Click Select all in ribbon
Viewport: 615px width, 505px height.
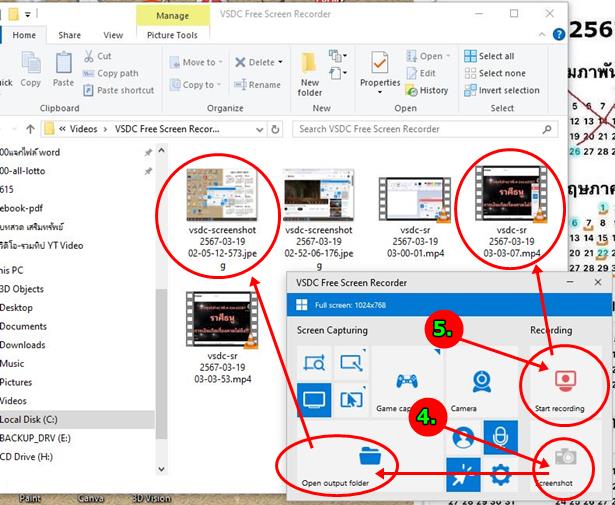(x=489, y=56)
